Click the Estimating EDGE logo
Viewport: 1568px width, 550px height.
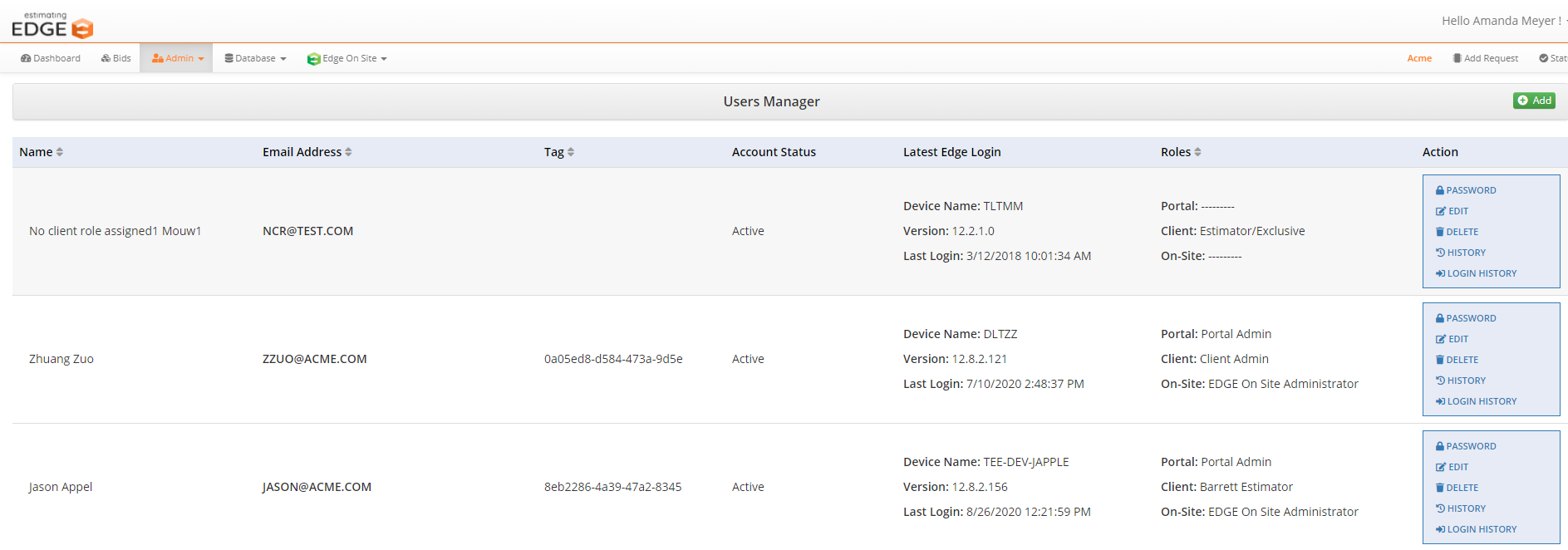pos(52,26)
